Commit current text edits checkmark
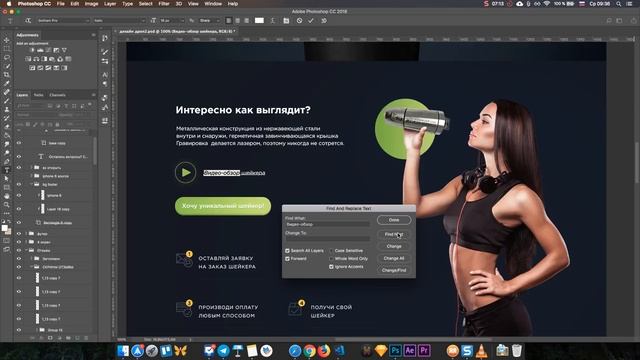Image resolution: width=640 pixels, height=360 pixels. 311,20
